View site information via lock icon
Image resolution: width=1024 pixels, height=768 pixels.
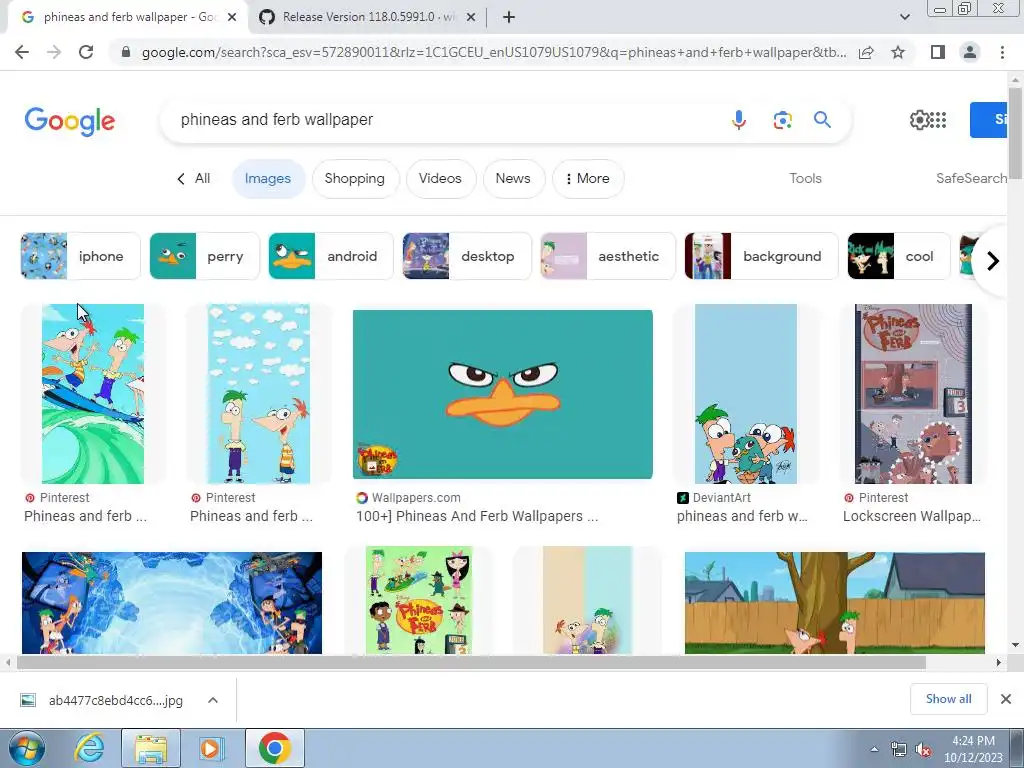coord(126,52)
